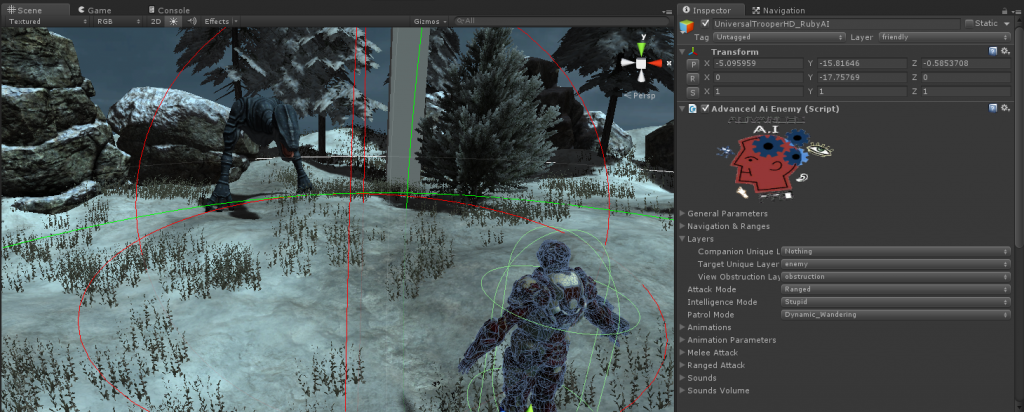Open the Patrol Mode dropdown
This screenshot has width=1024, height=412.
[x=895, y=314]
